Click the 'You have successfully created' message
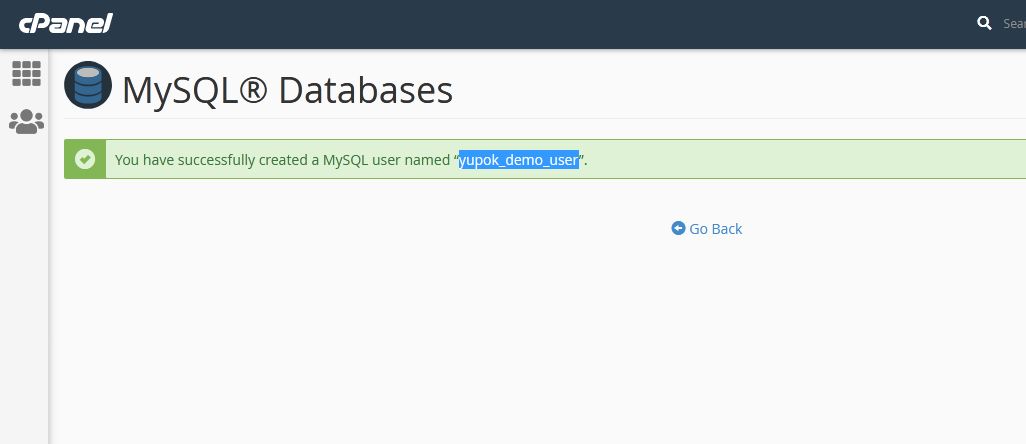This screenshot has height=444, width=1026. point(351,160)
